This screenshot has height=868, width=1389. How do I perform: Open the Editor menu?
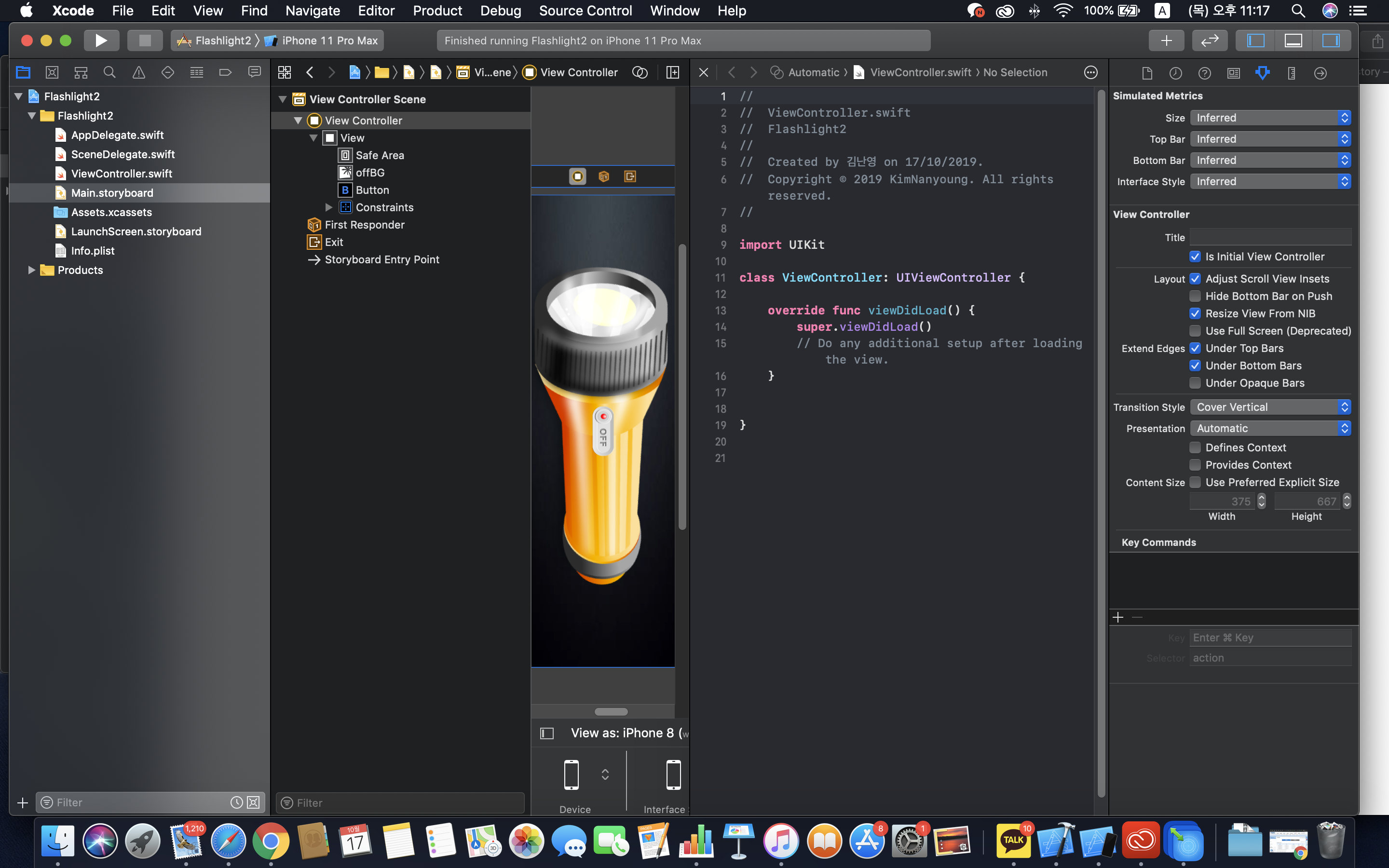point(376,10)
